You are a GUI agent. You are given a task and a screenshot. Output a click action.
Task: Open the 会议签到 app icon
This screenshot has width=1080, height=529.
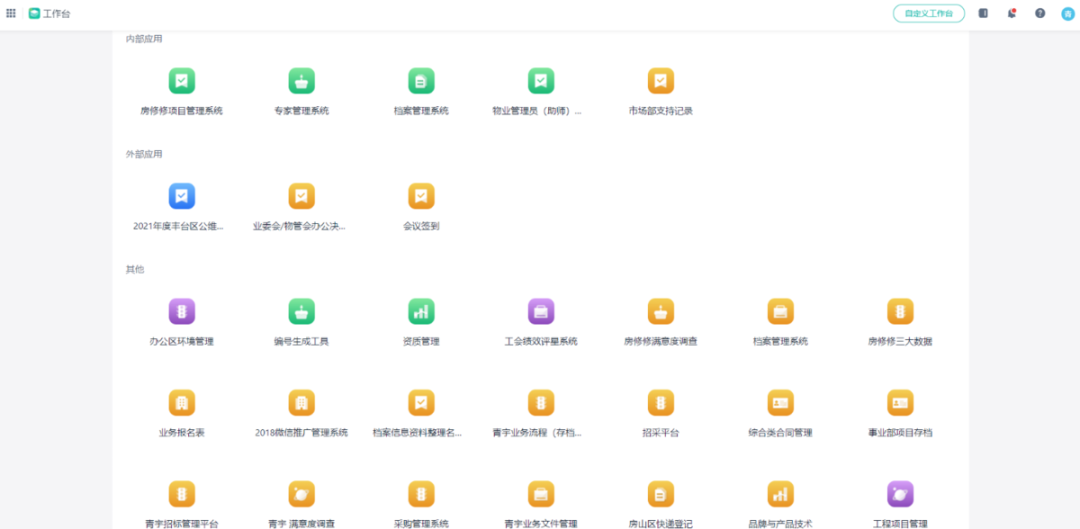(x=421, y=196)
